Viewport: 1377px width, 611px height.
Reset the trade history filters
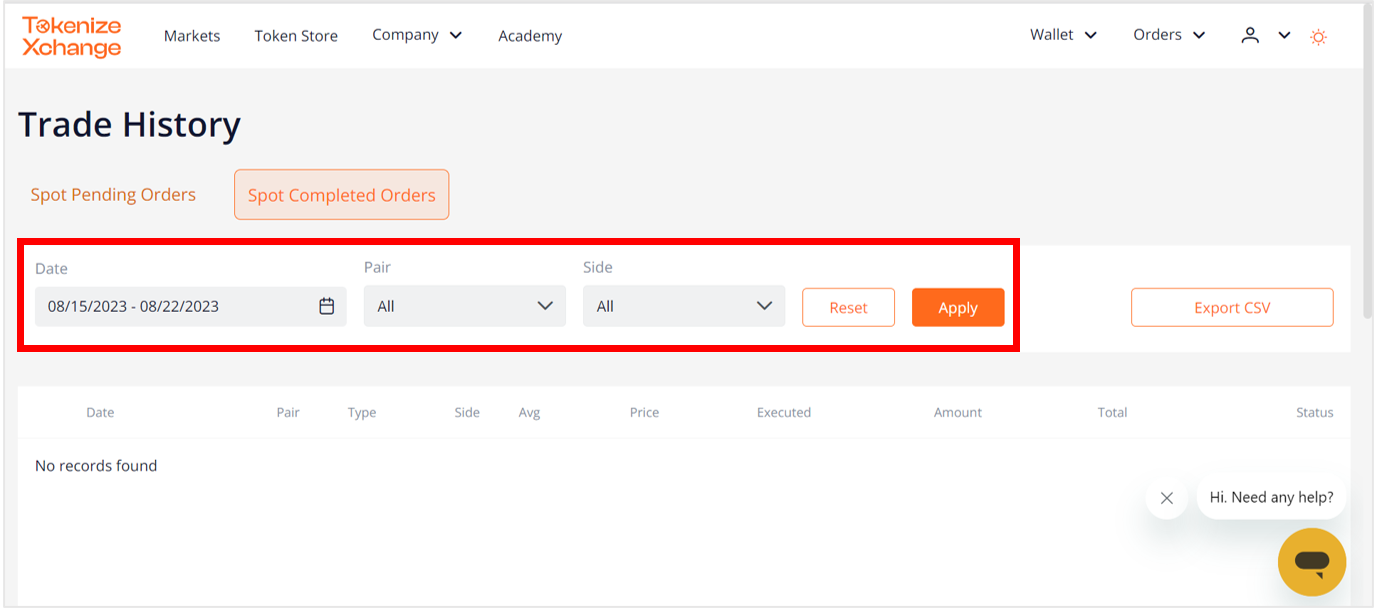click(848, 308)
